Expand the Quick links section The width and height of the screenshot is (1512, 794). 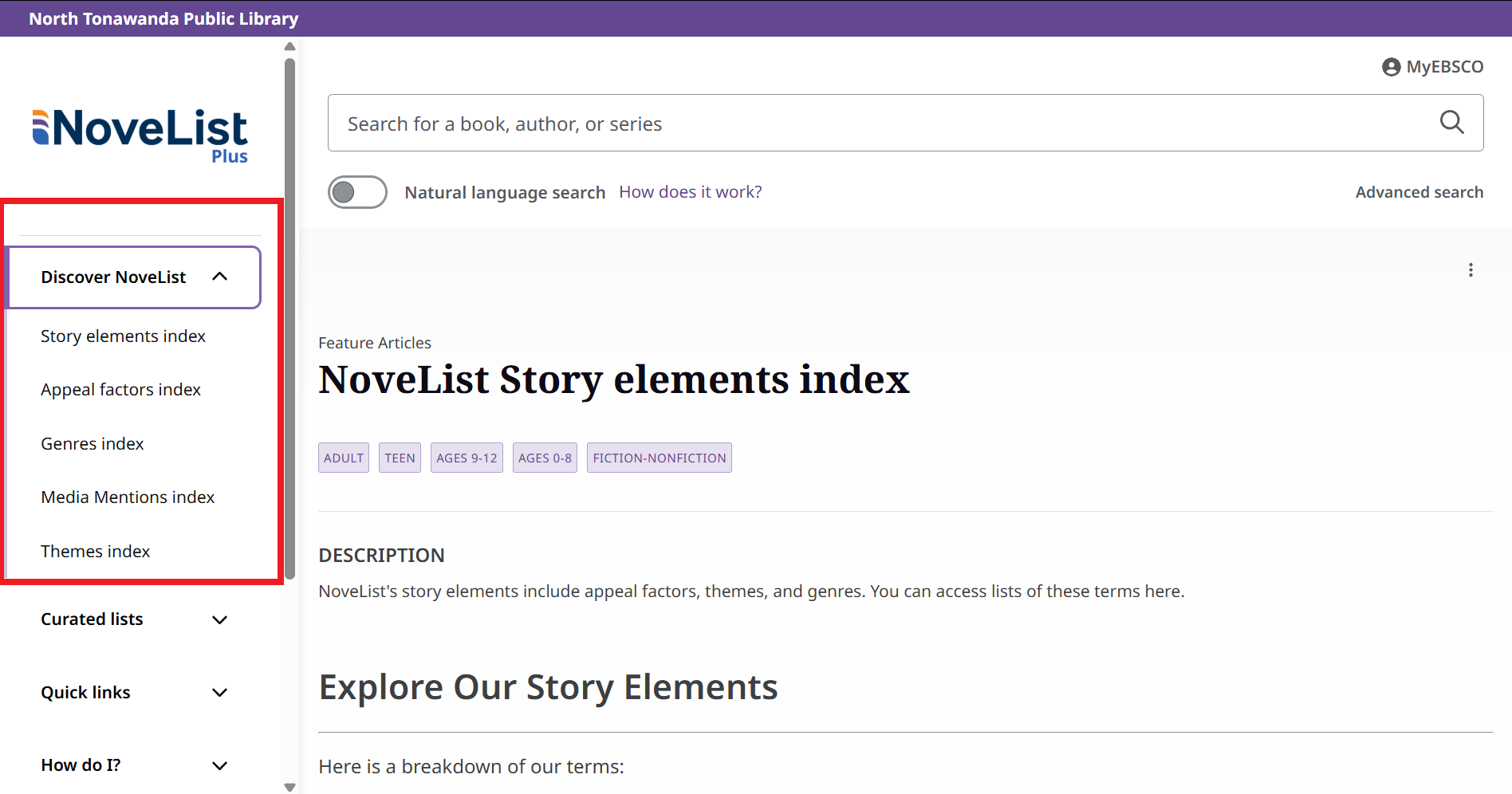134,692
